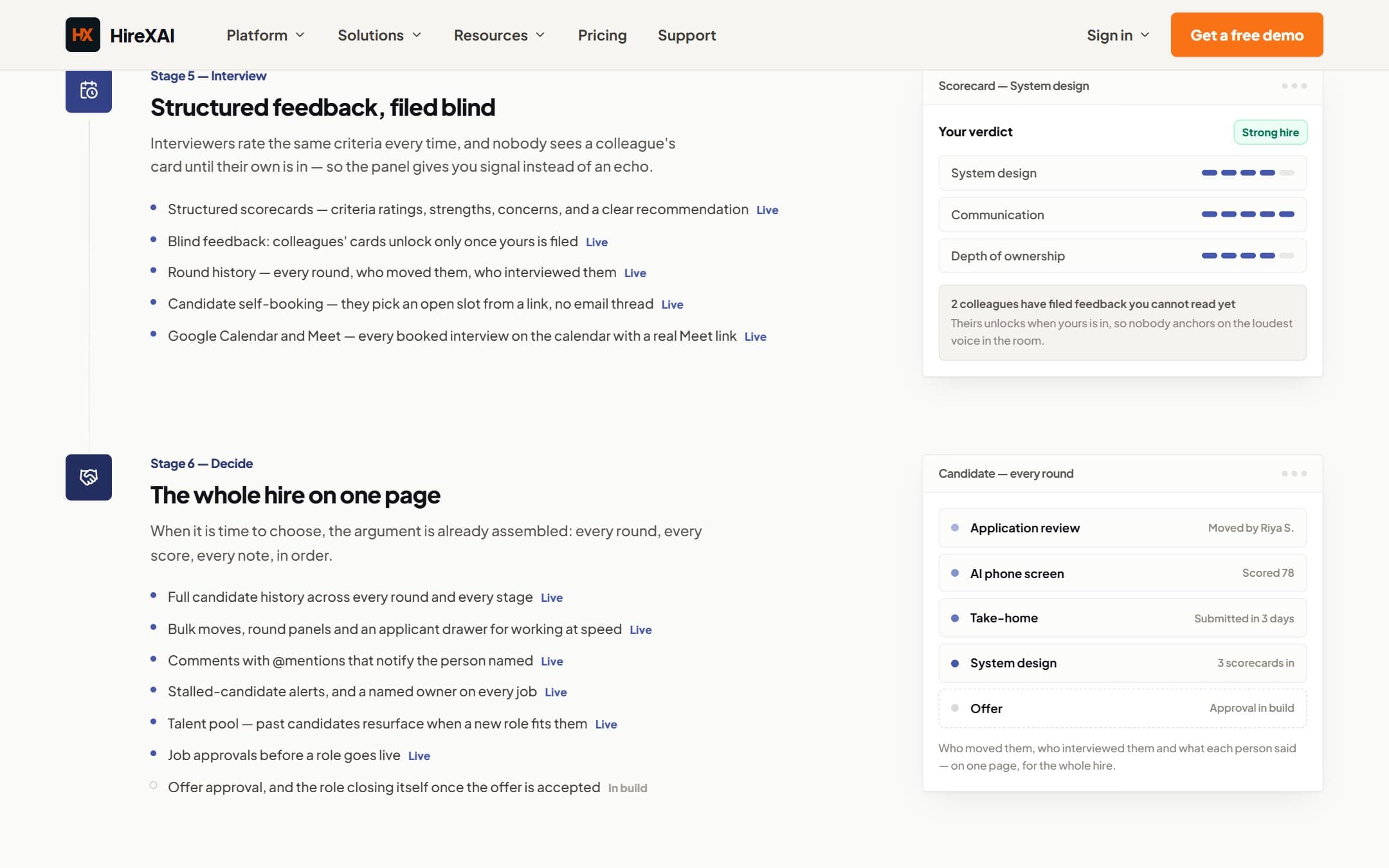
Task: Click the Communication rating bar
Action: pos(1248,214)
